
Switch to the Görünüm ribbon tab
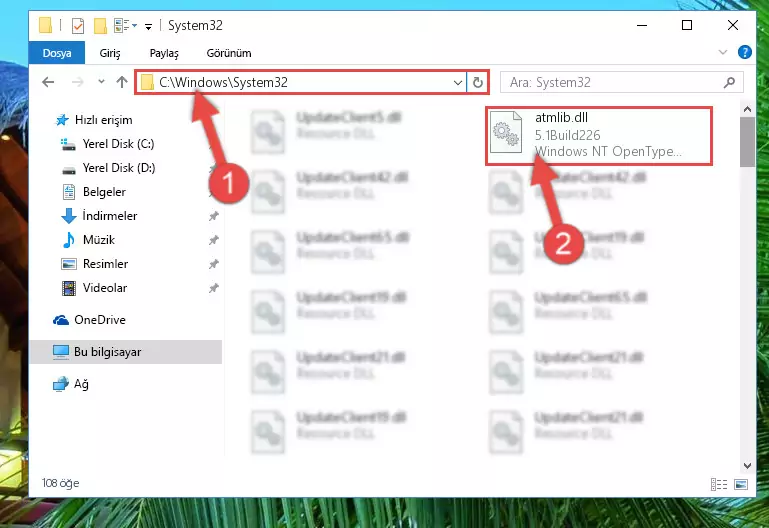(229, 53)
